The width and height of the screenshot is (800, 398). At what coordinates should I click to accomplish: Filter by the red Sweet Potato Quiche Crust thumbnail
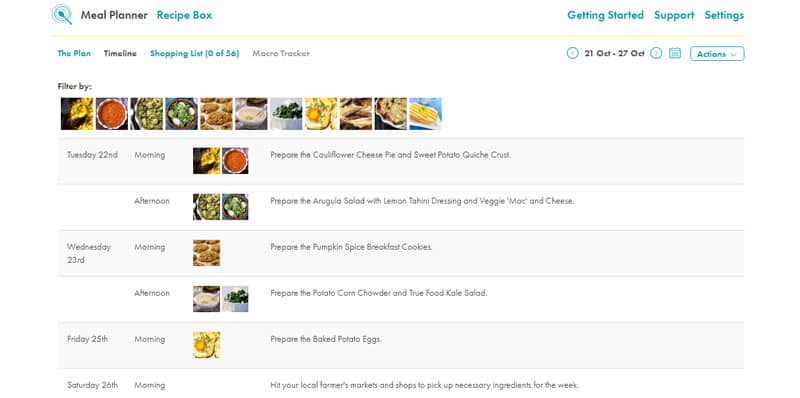click(112, 114)
